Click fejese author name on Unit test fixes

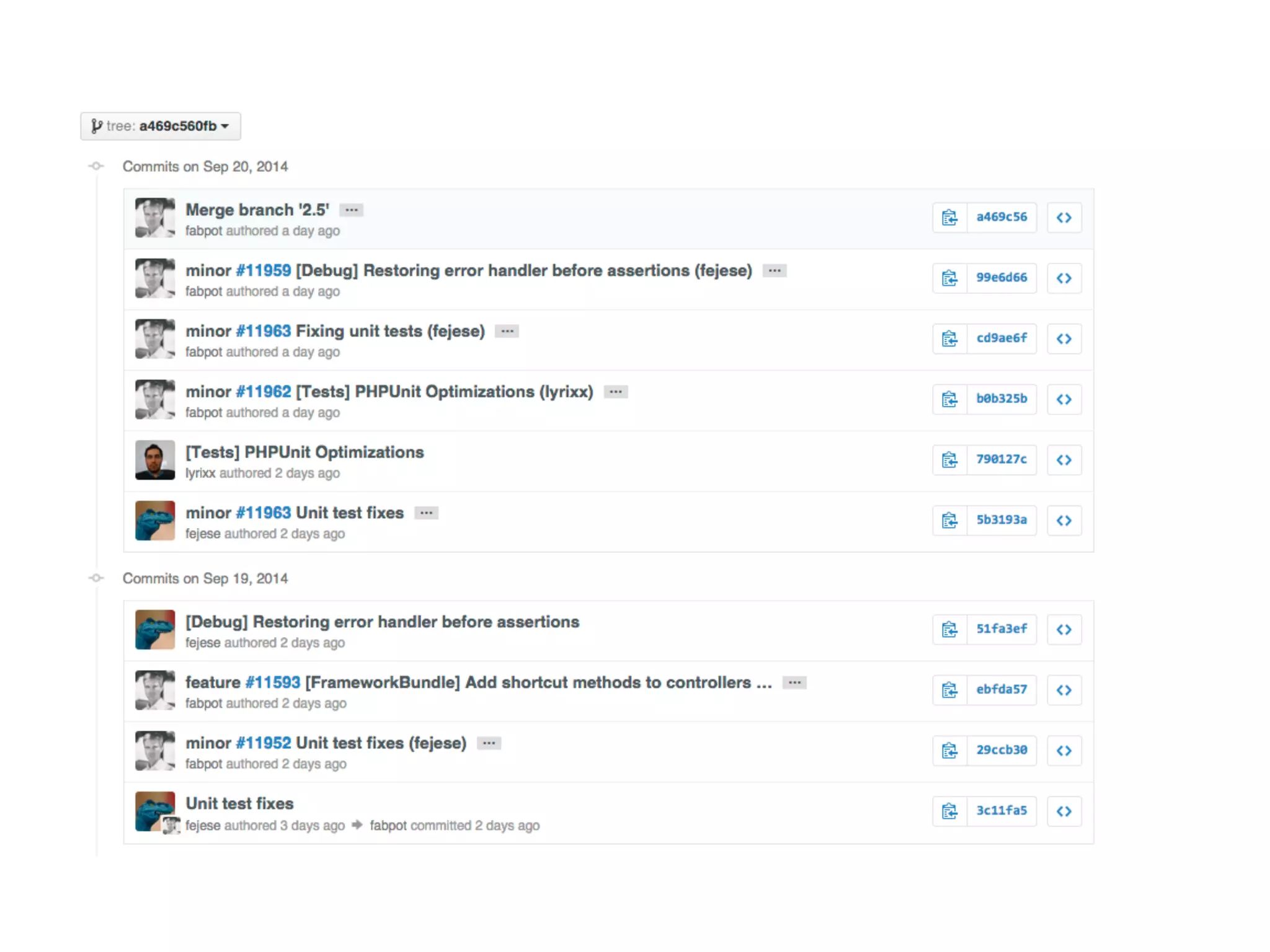pyautogui.click(x=203, y=826)
